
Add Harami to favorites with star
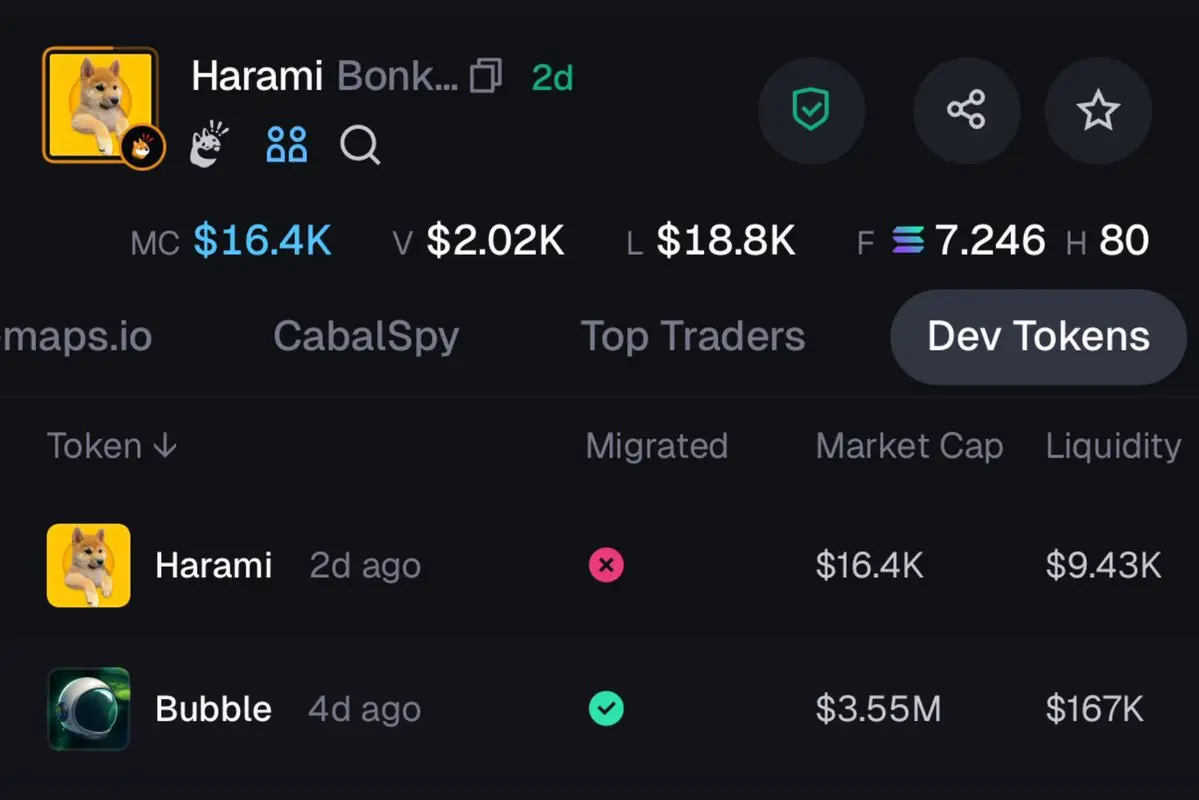(x=1098, y=110)
